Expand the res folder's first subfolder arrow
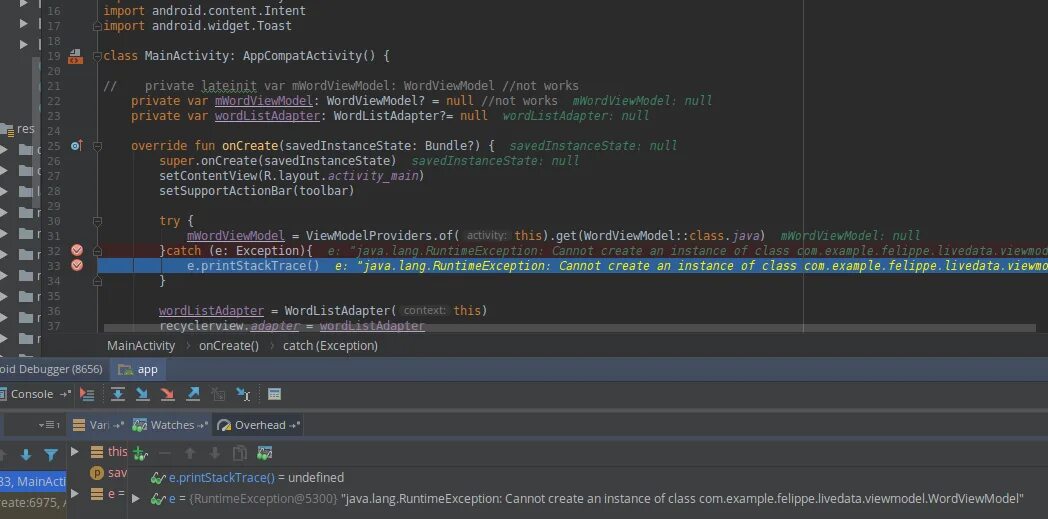This screenshot has width=1048, height=519. coord(4,150)
